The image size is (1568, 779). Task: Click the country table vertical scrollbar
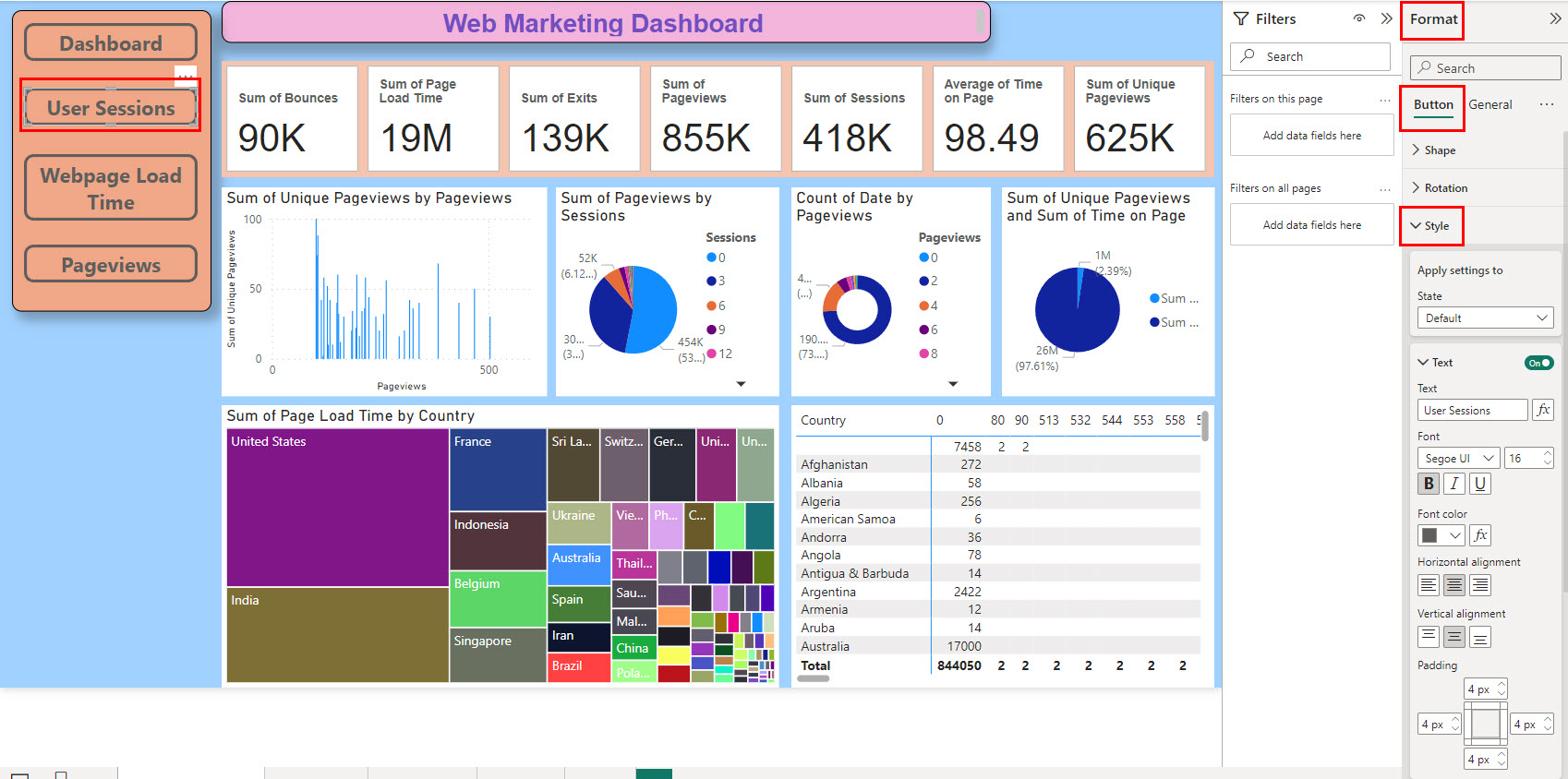[1205, 426]
